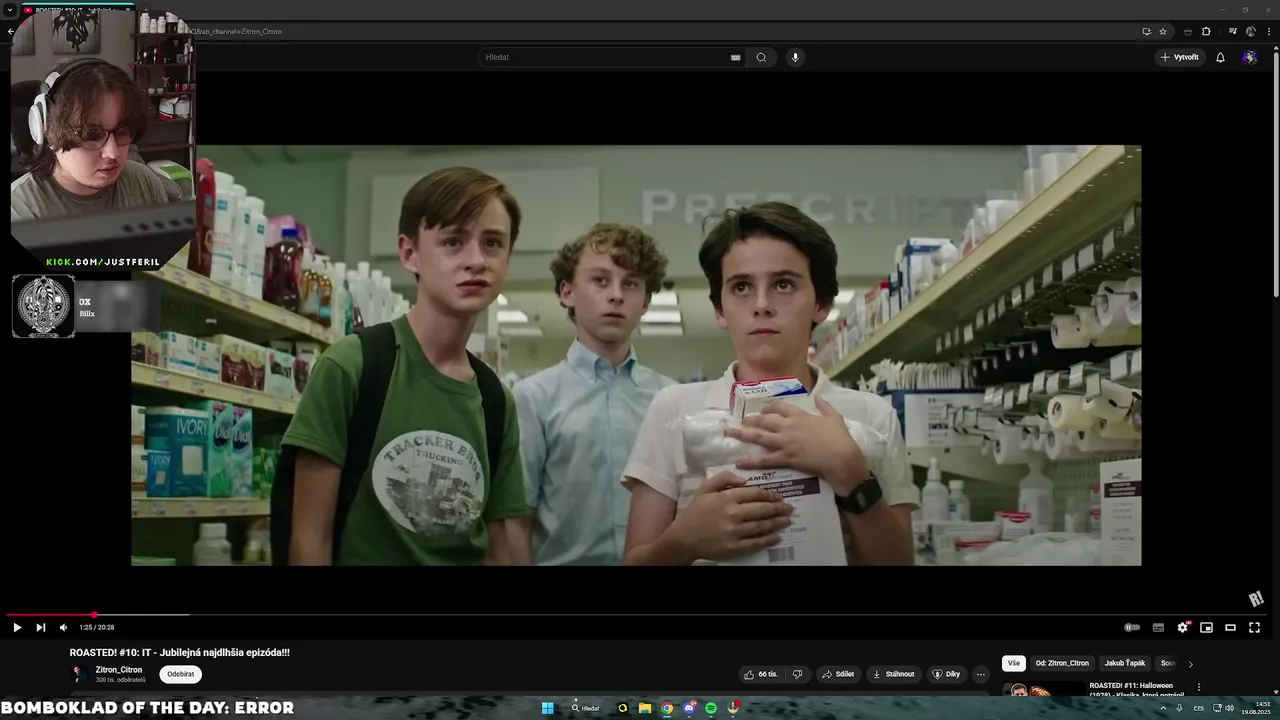Open File Explorer from taskbar
Image resolution: width=1280 pixels, height=720 pixels.
645,708
